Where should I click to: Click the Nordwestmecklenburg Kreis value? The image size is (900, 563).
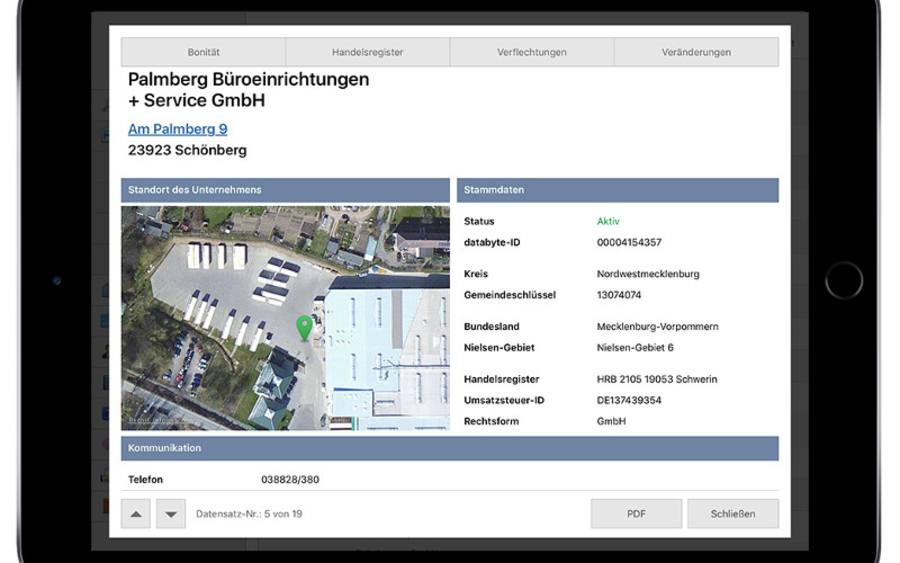tap(648, 274)
